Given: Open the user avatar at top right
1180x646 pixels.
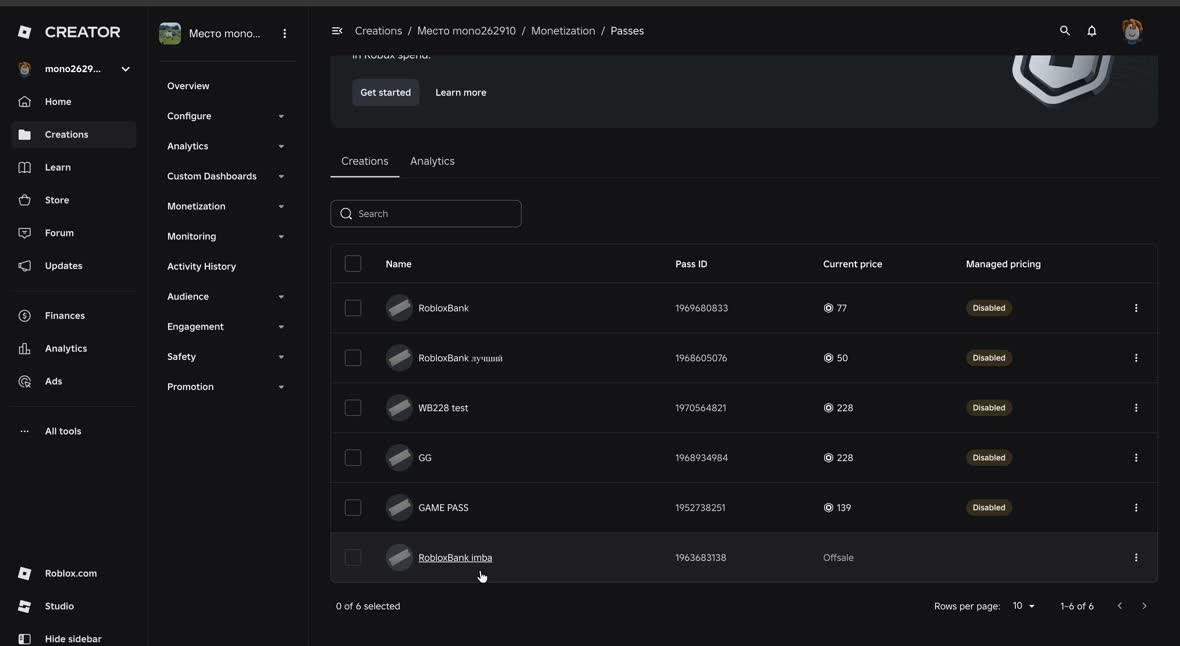Looking at the screenshot, I should click(x=1132, y=31).
